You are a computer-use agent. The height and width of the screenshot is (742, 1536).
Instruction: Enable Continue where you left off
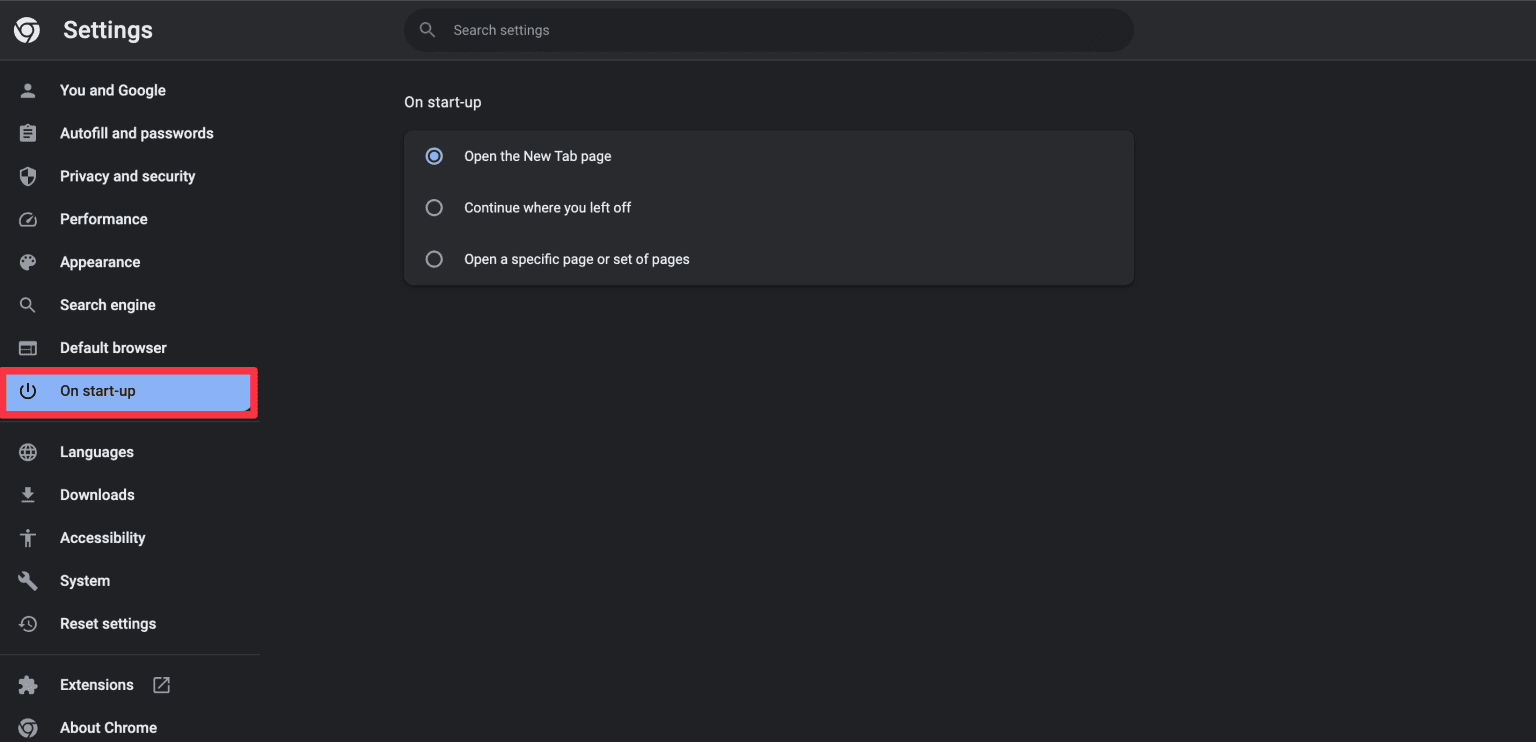click(x=434, y=207)
